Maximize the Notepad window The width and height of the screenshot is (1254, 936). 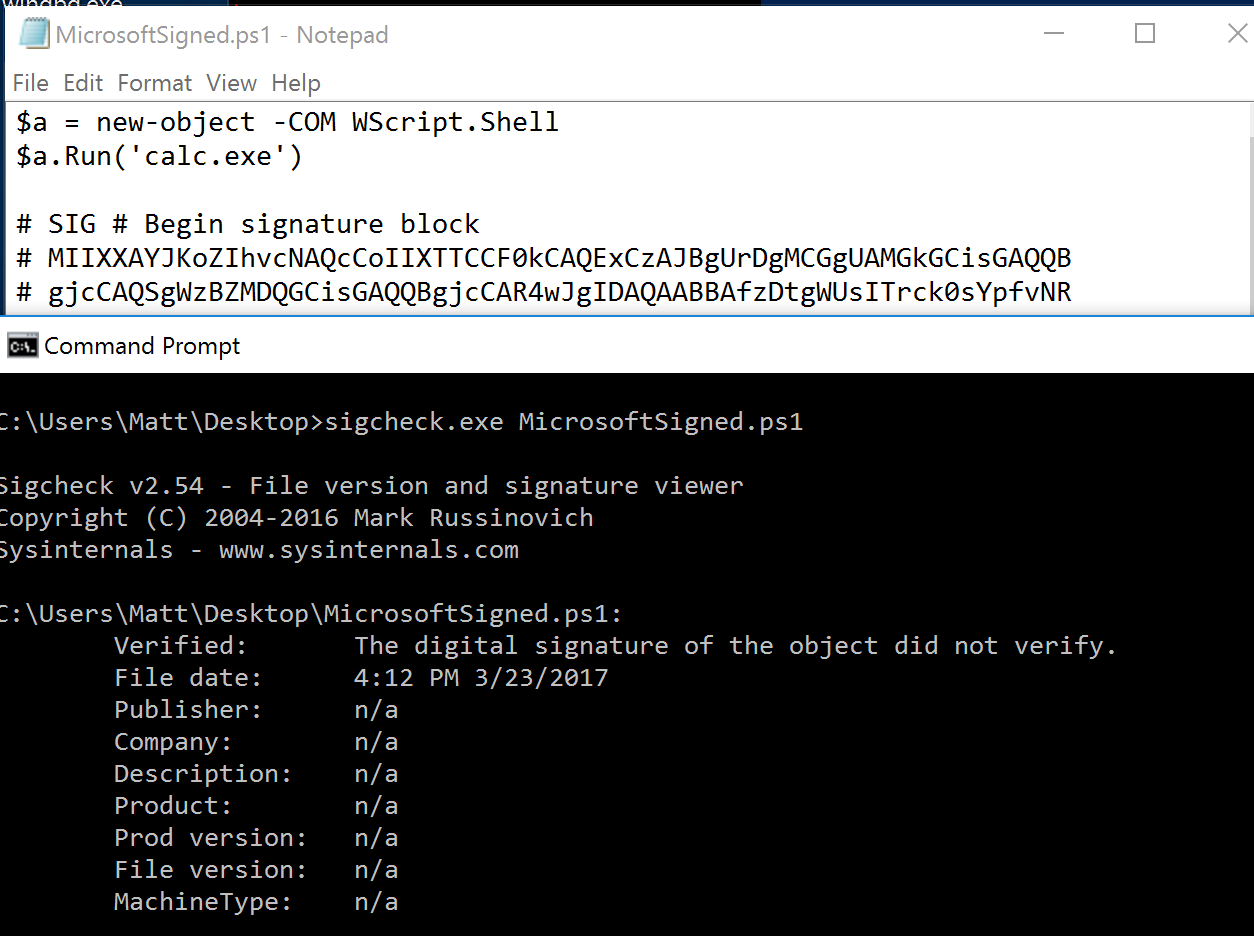click(1145, 34)
